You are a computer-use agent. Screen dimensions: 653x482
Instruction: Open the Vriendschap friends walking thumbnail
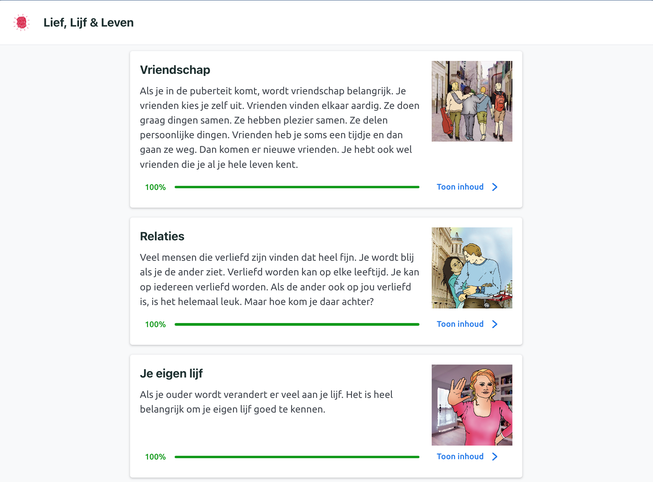[472, 101]
